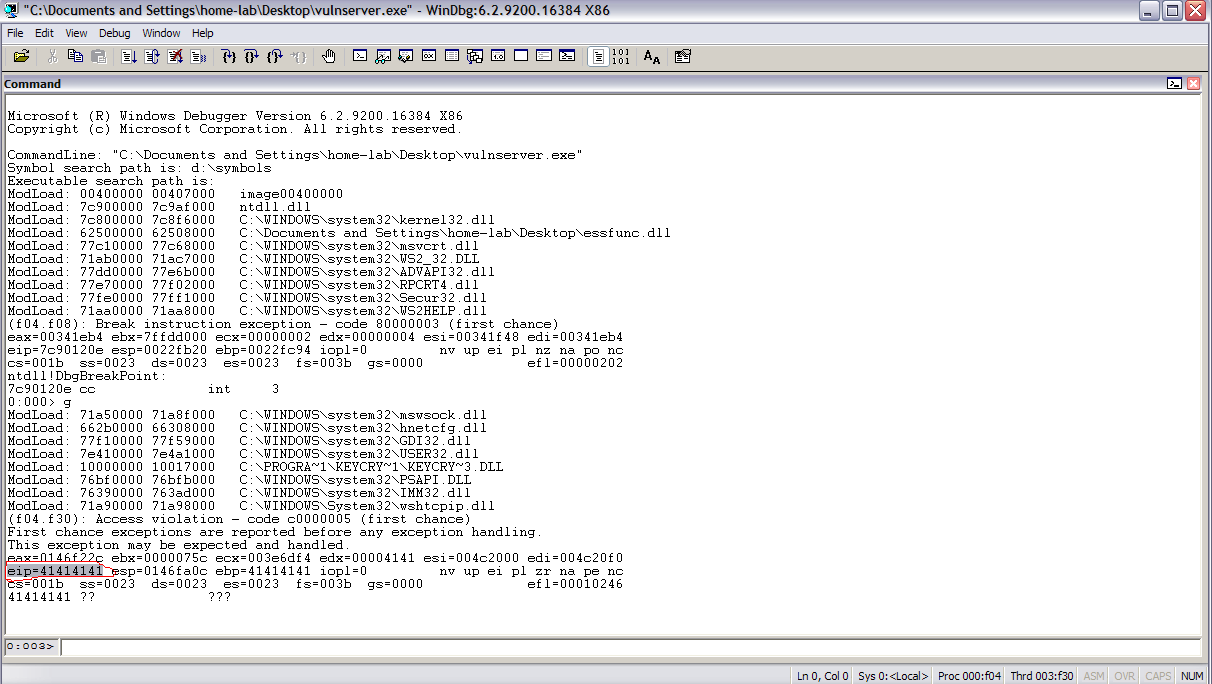Click the Step Into braces icon
Image resolution: width=1212 pixels, height=684 pixels.
pyautogui.click(x=229, y=57)
